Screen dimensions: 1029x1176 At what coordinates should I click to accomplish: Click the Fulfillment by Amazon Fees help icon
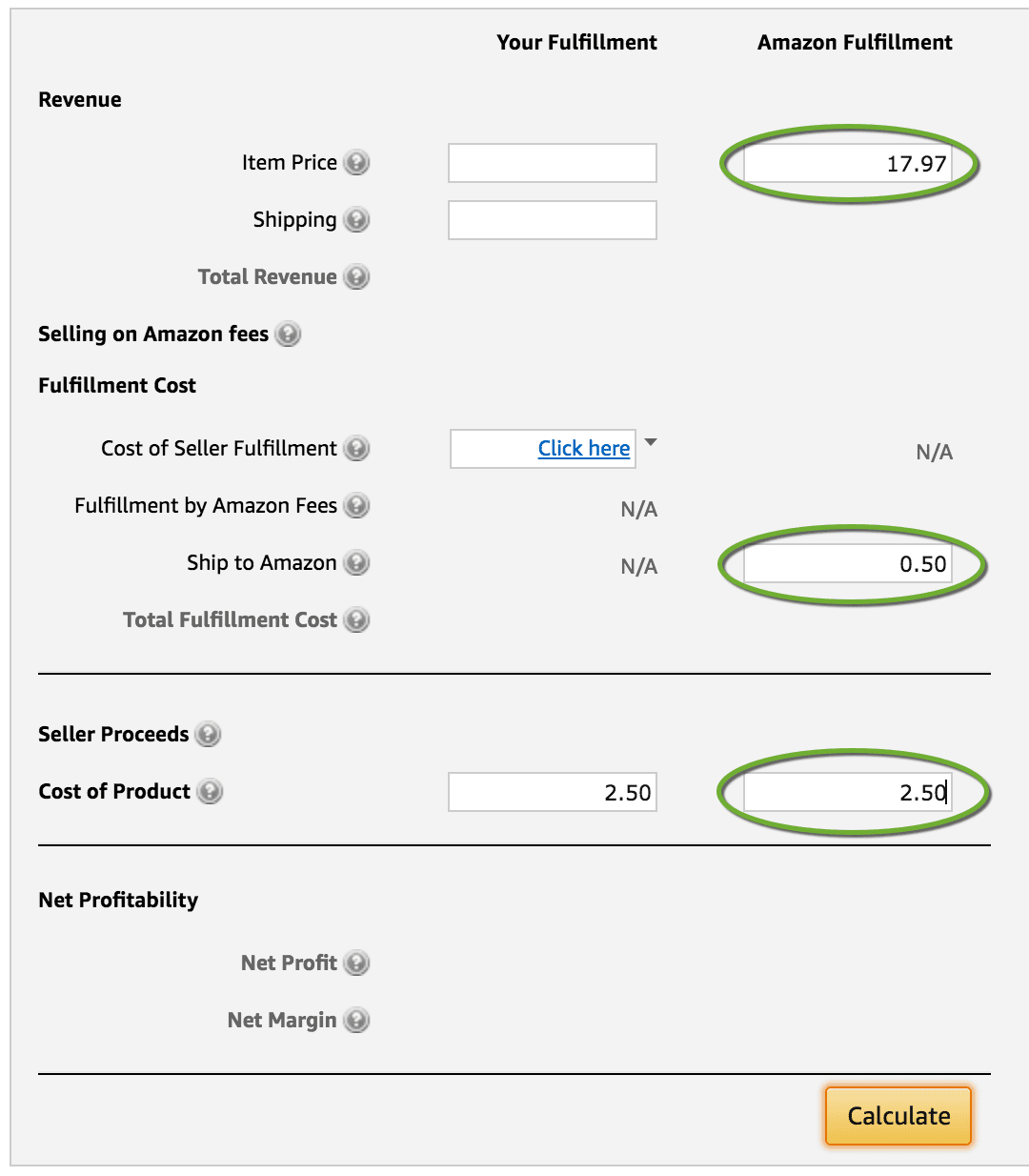356,506
